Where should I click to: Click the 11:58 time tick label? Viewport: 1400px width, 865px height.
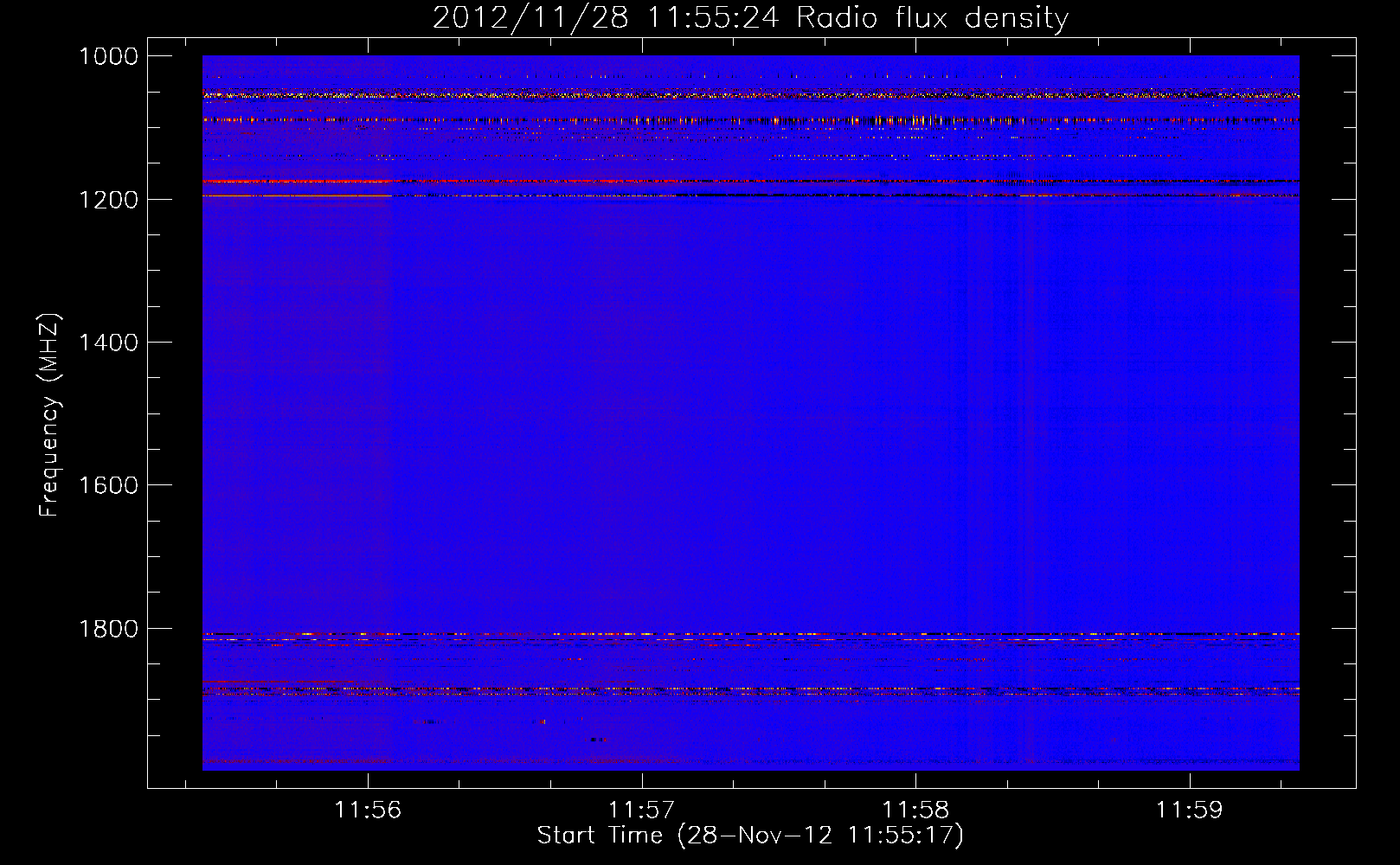pos(915,810)
